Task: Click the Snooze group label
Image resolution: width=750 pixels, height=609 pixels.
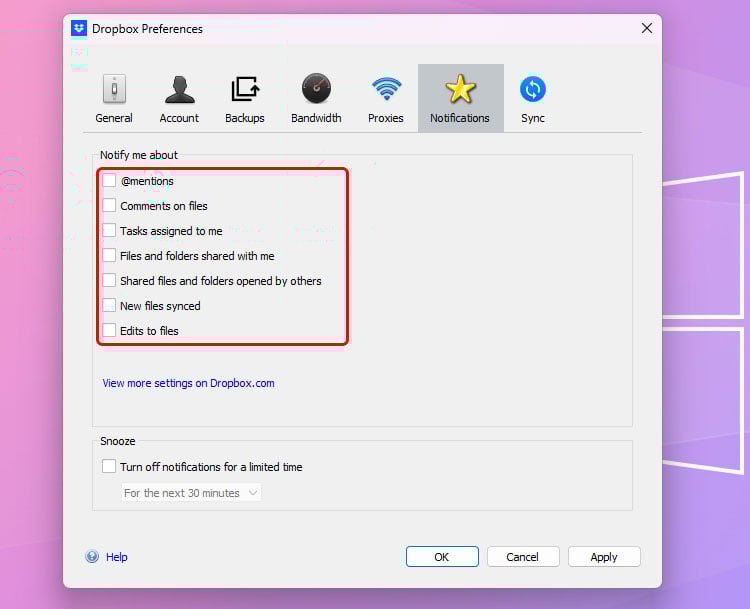Action: (118, 441)
